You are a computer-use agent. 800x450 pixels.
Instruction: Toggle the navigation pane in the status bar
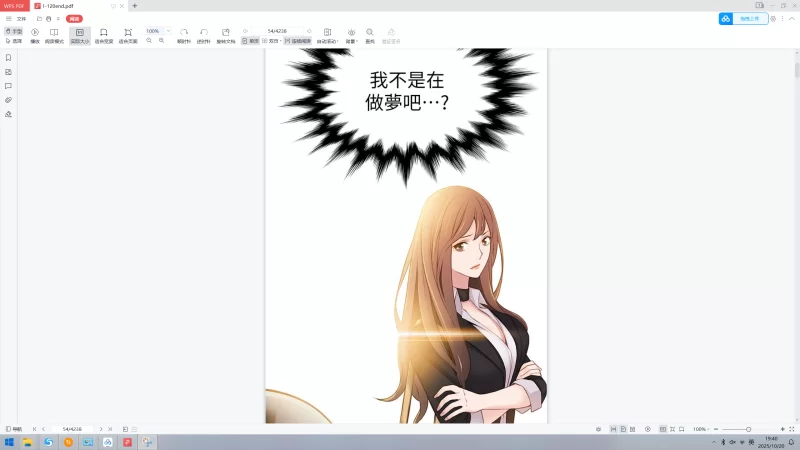[x=14, y=429]
